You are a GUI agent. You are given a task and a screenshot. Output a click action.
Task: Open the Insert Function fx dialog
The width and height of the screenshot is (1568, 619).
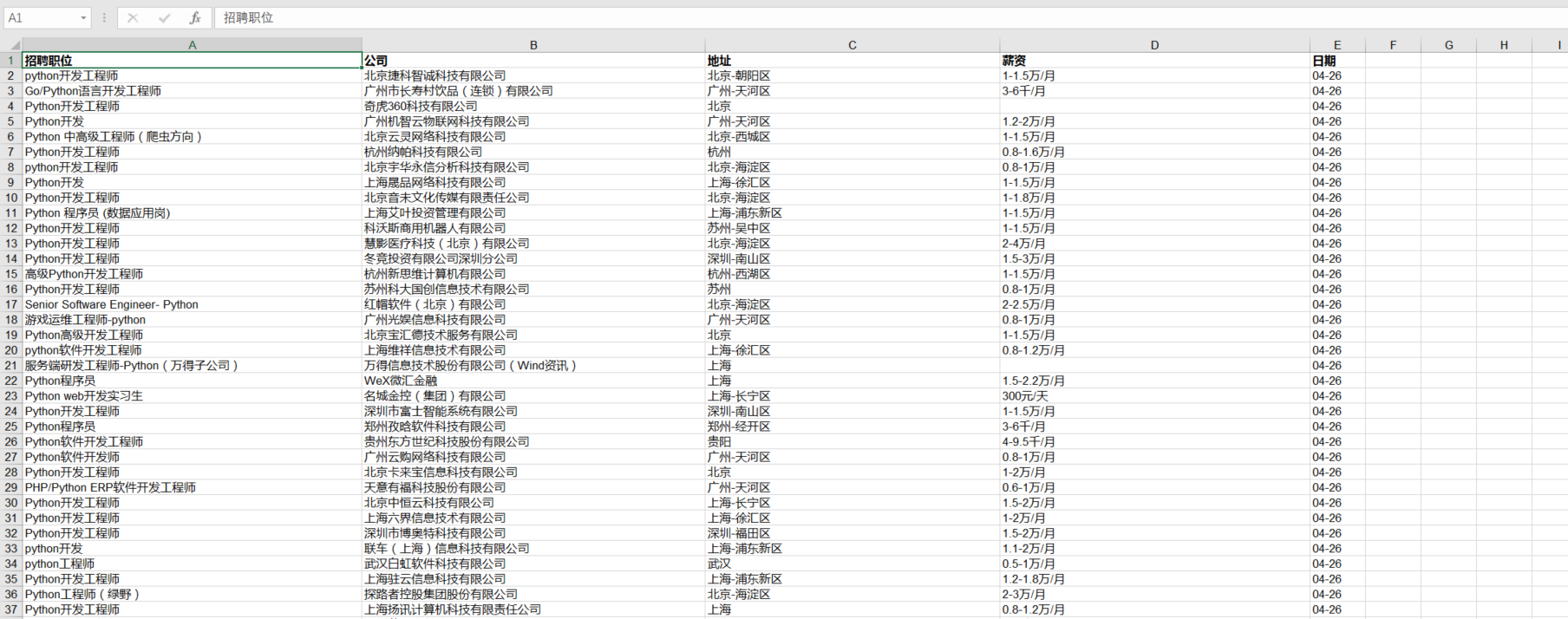pyautogui.click(x=195, y=17)
